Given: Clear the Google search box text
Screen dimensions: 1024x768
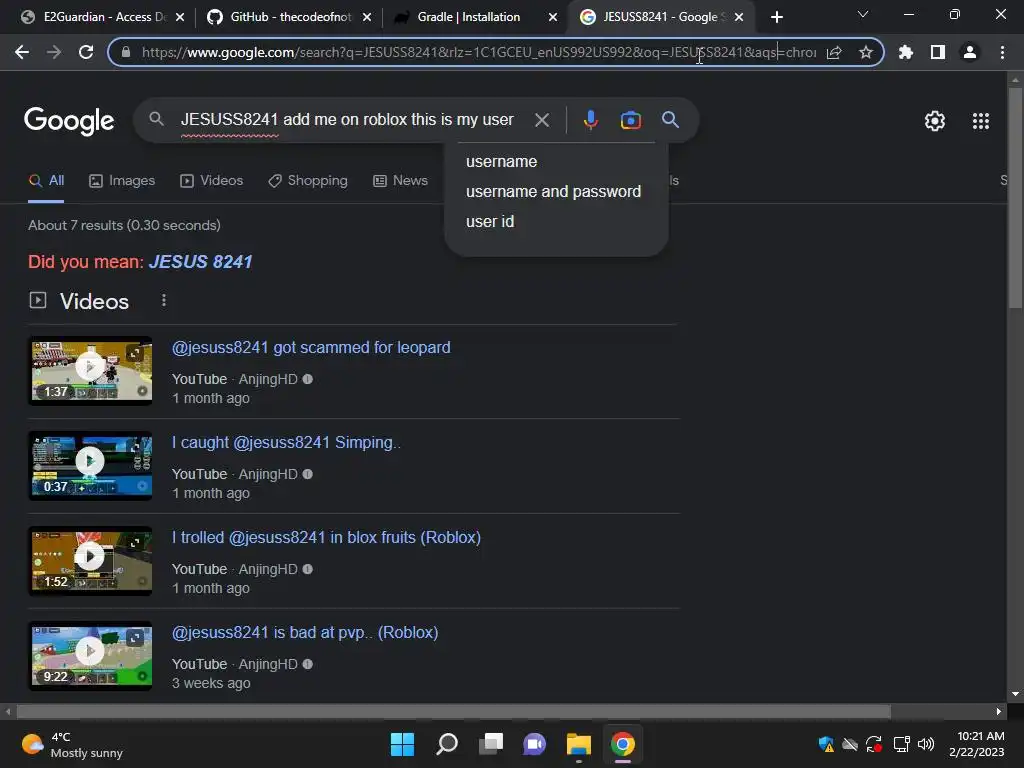Looking at the screenshot, I should click(542, 120).
